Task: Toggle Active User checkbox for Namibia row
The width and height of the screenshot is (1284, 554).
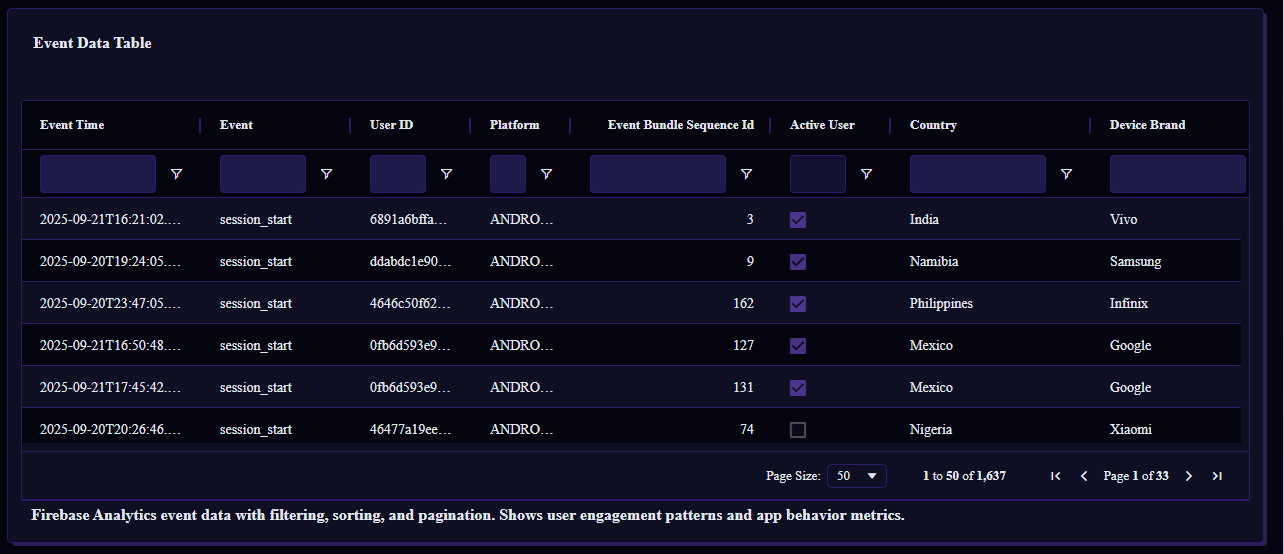Action: click(798, 262)
